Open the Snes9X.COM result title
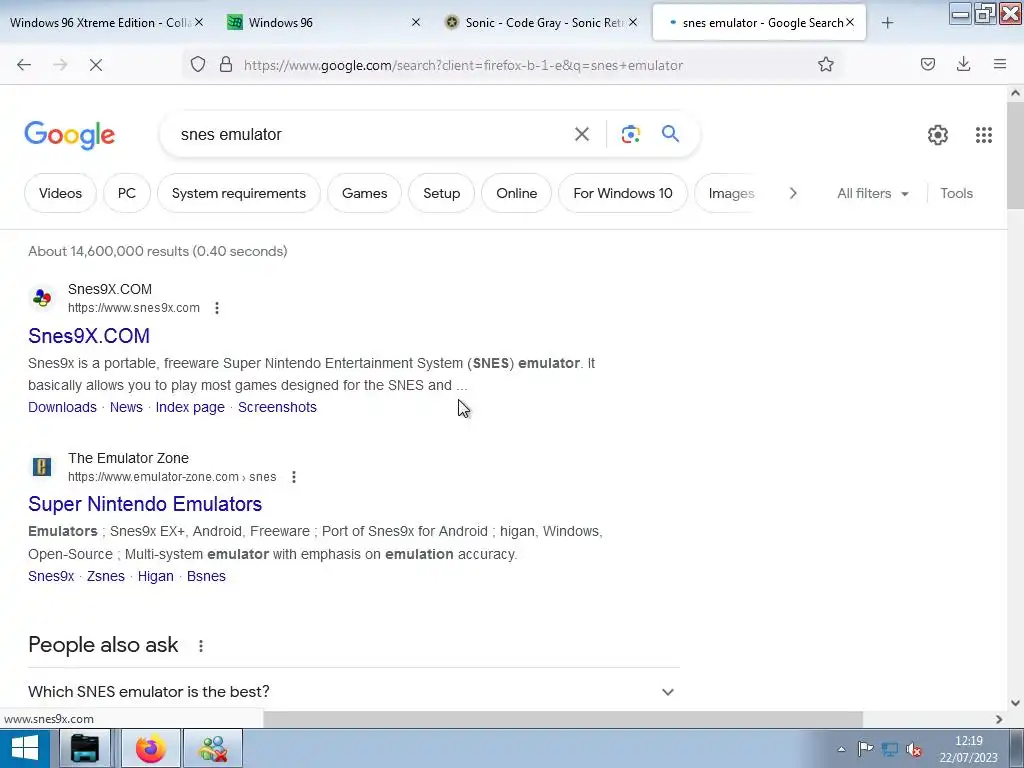 (89, 336)
